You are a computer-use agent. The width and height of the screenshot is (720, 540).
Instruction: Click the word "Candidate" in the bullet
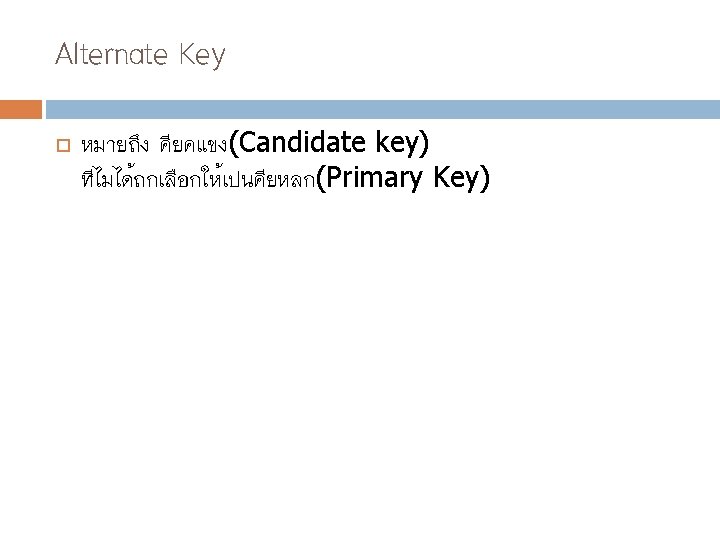302,142
